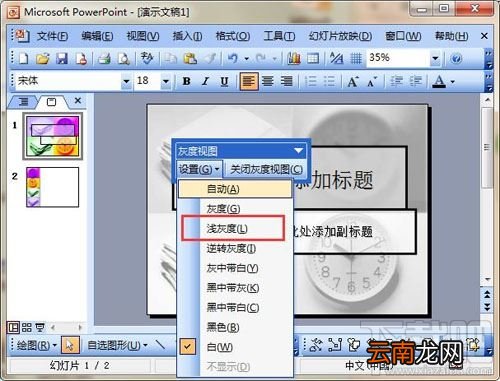Image resolution: width=500 pixels, height=381 pixels.
Task: Center the text alignment
Action: coord(267,81)
